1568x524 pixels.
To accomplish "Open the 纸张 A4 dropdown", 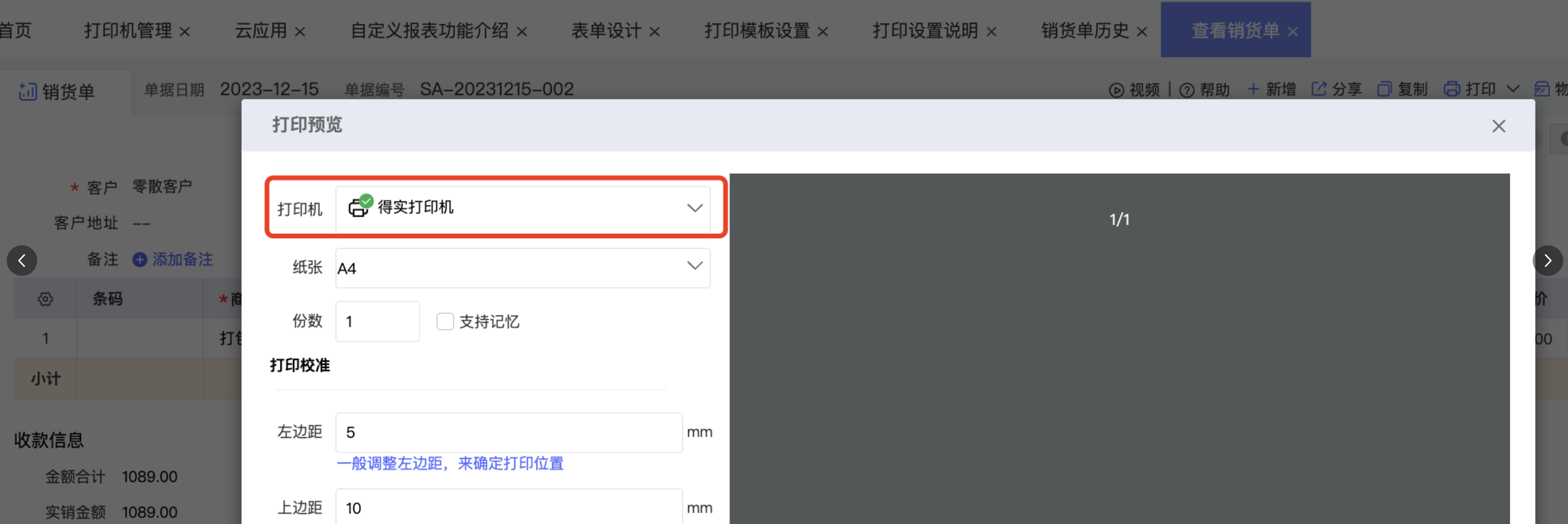I will (x=523, y=267).
